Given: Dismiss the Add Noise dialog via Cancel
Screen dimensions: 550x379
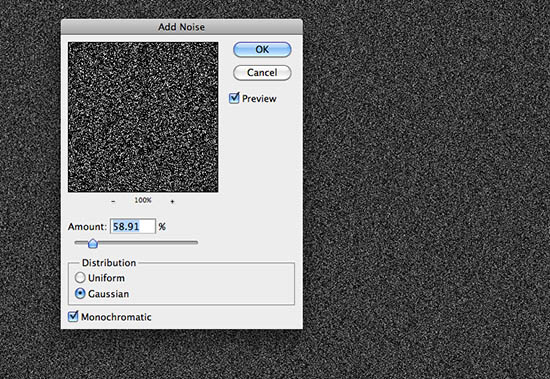Looking at the screenshot, I should point(262,73).
